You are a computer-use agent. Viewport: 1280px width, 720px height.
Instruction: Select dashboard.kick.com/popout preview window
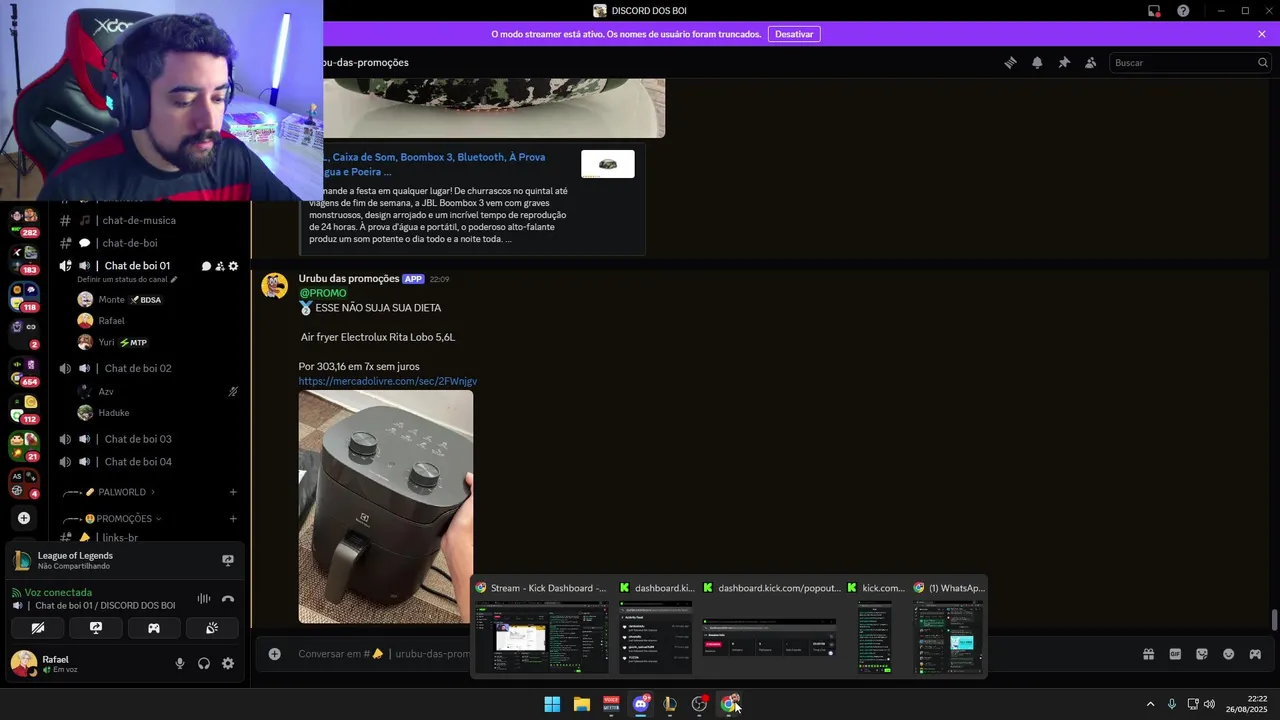click(770, 627)
